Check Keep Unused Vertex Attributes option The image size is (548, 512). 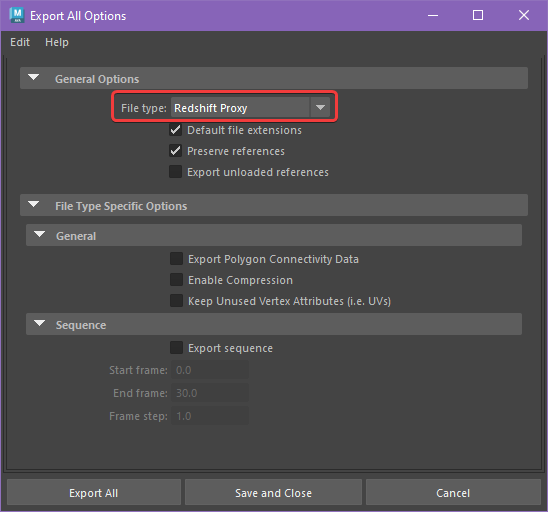coord(176,301)
